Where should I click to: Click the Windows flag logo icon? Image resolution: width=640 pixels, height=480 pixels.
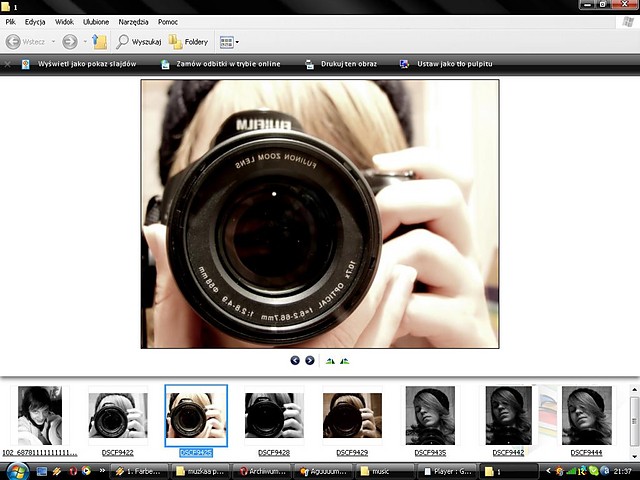[628, 22]
